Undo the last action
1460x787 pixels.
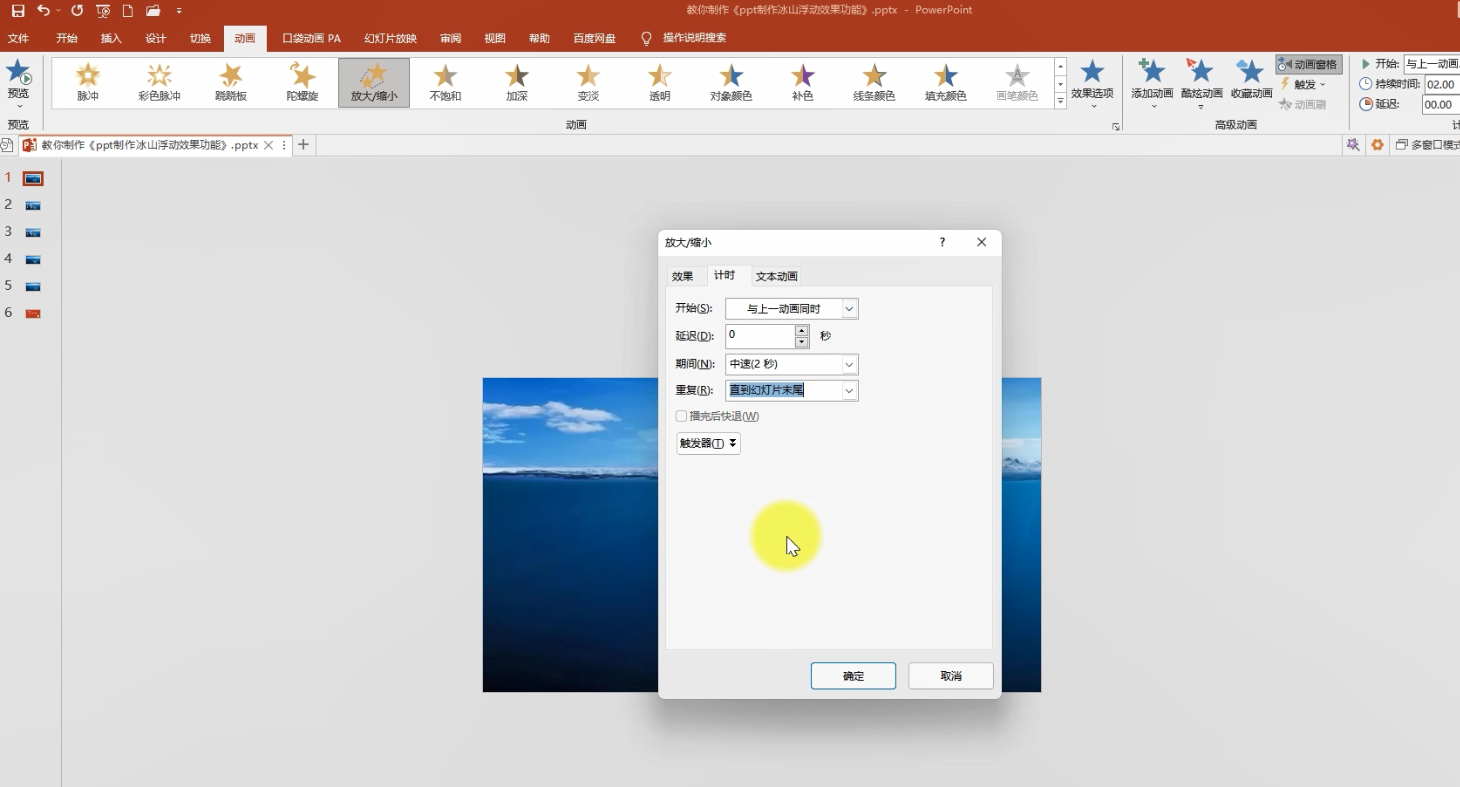pos(42,10)
